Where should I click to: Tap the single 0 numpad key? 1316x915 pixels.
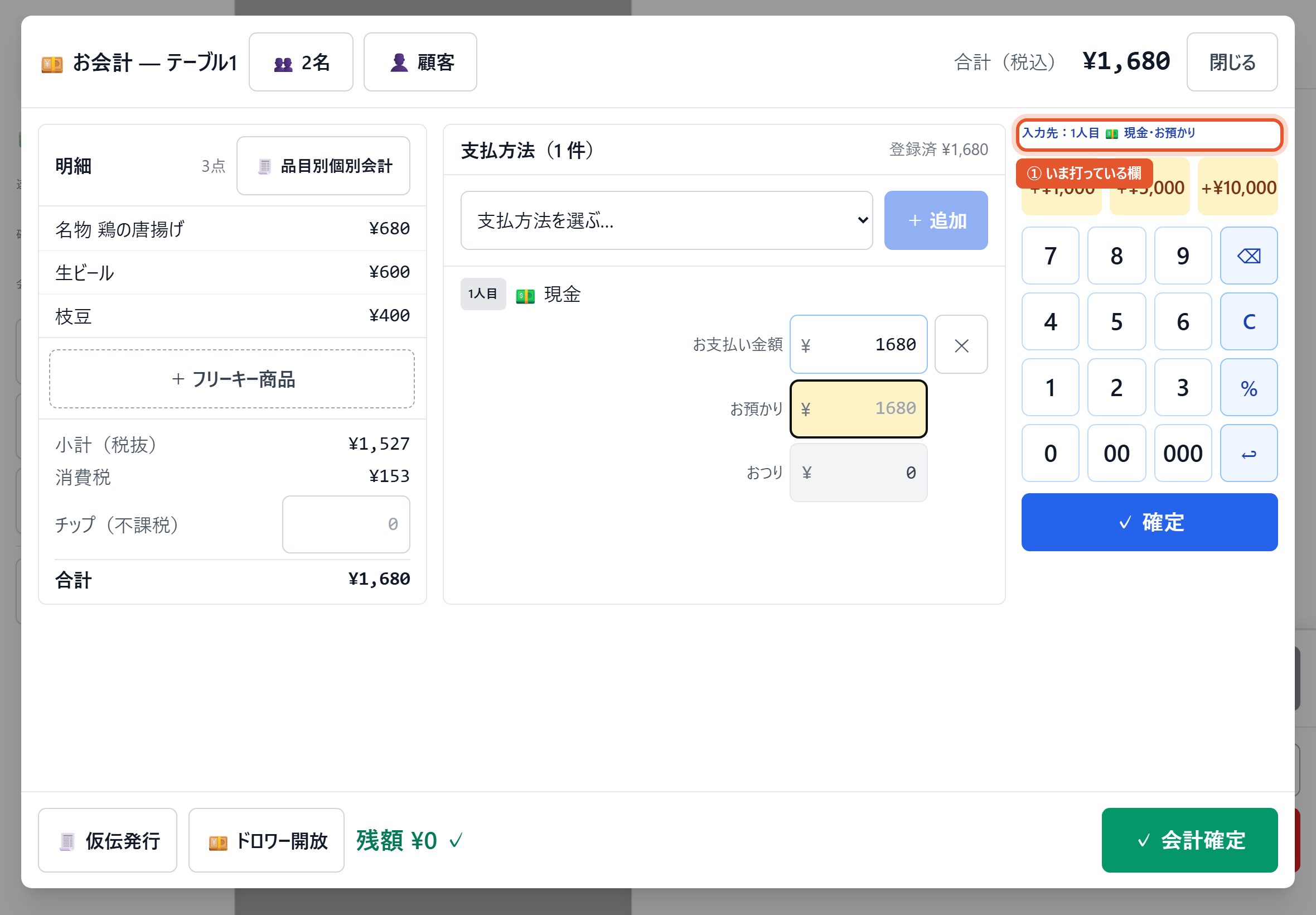pos(1050,454)
